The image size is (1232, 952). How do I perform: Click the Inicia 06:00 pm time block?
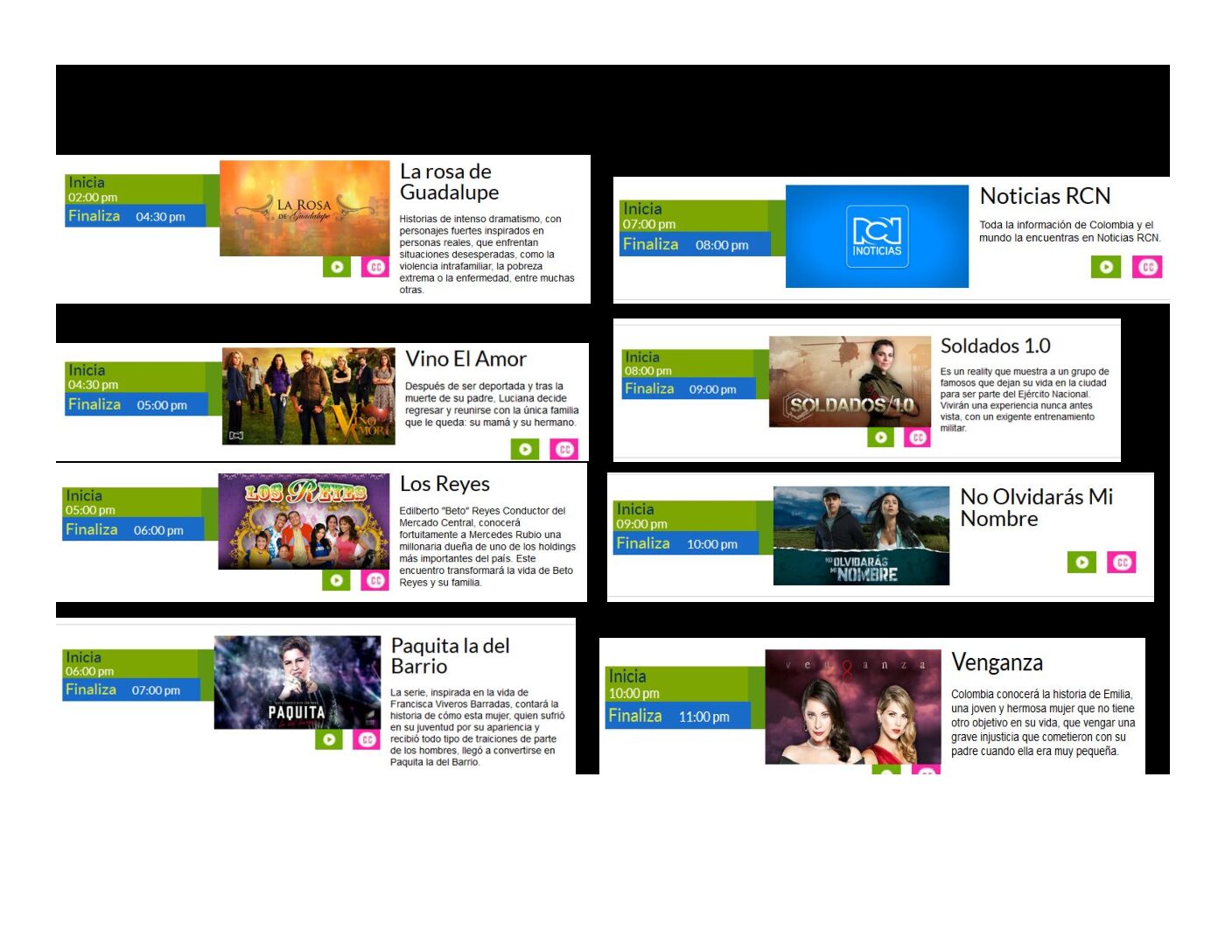[x=131, y=664]
